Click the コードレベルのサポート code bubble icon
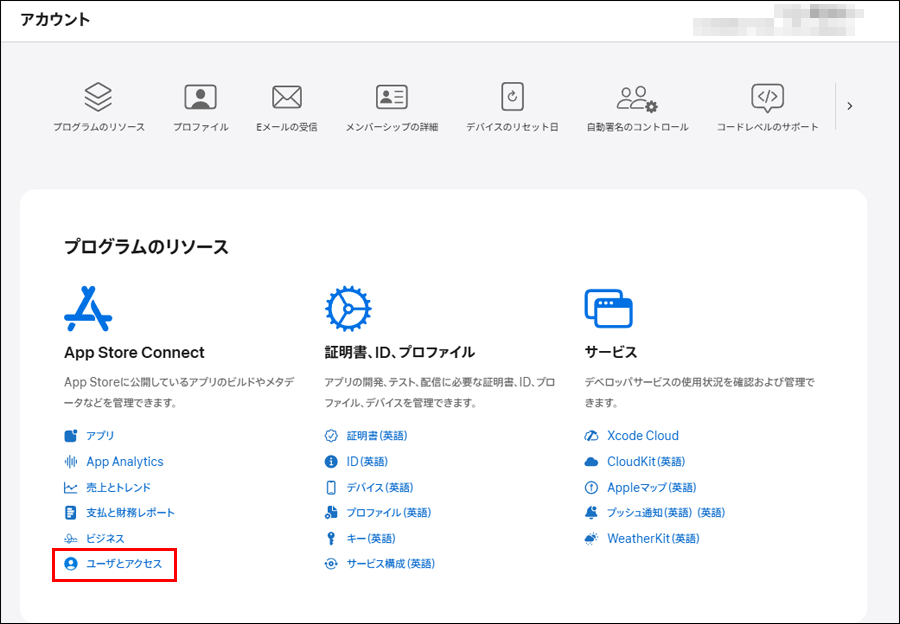 tap(767, 98)
